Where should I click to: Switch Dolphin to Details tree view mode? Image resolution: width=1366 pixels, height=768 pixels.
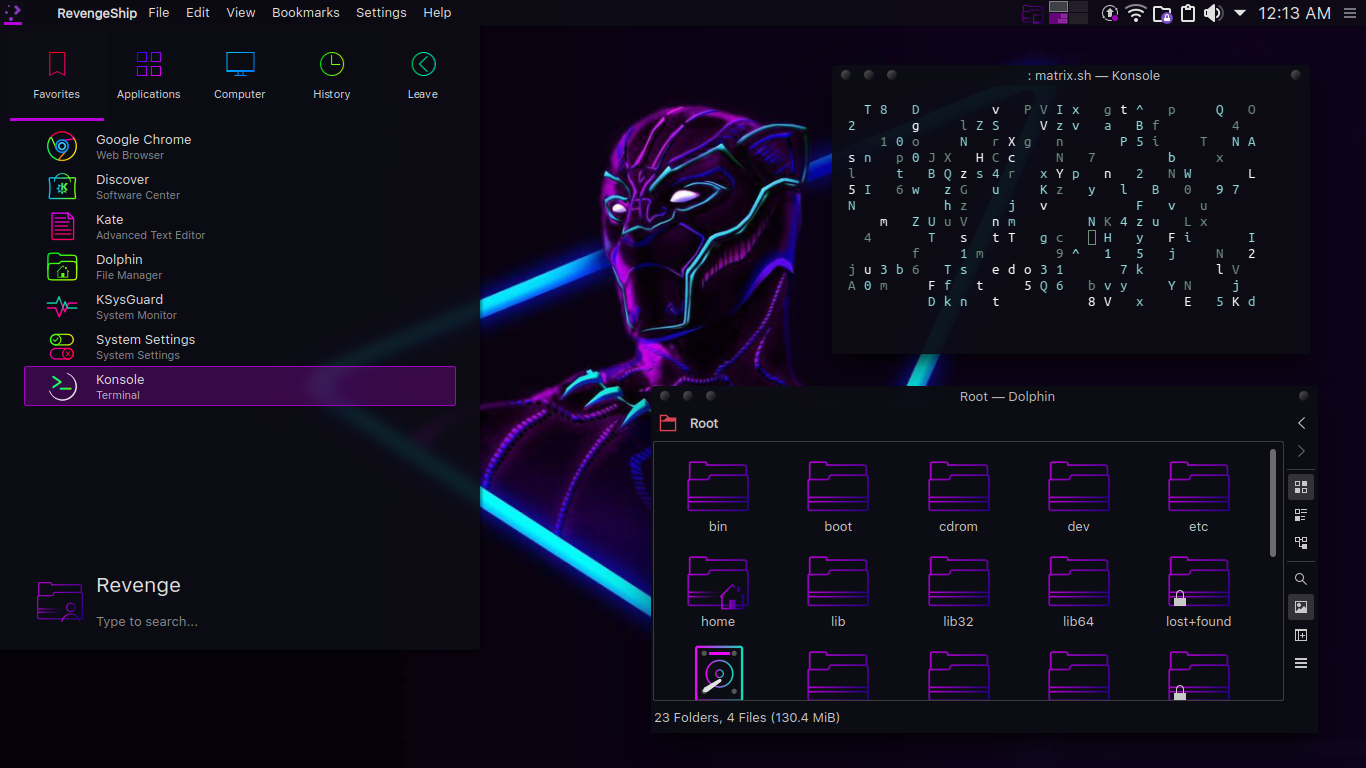coord(1301,543)
